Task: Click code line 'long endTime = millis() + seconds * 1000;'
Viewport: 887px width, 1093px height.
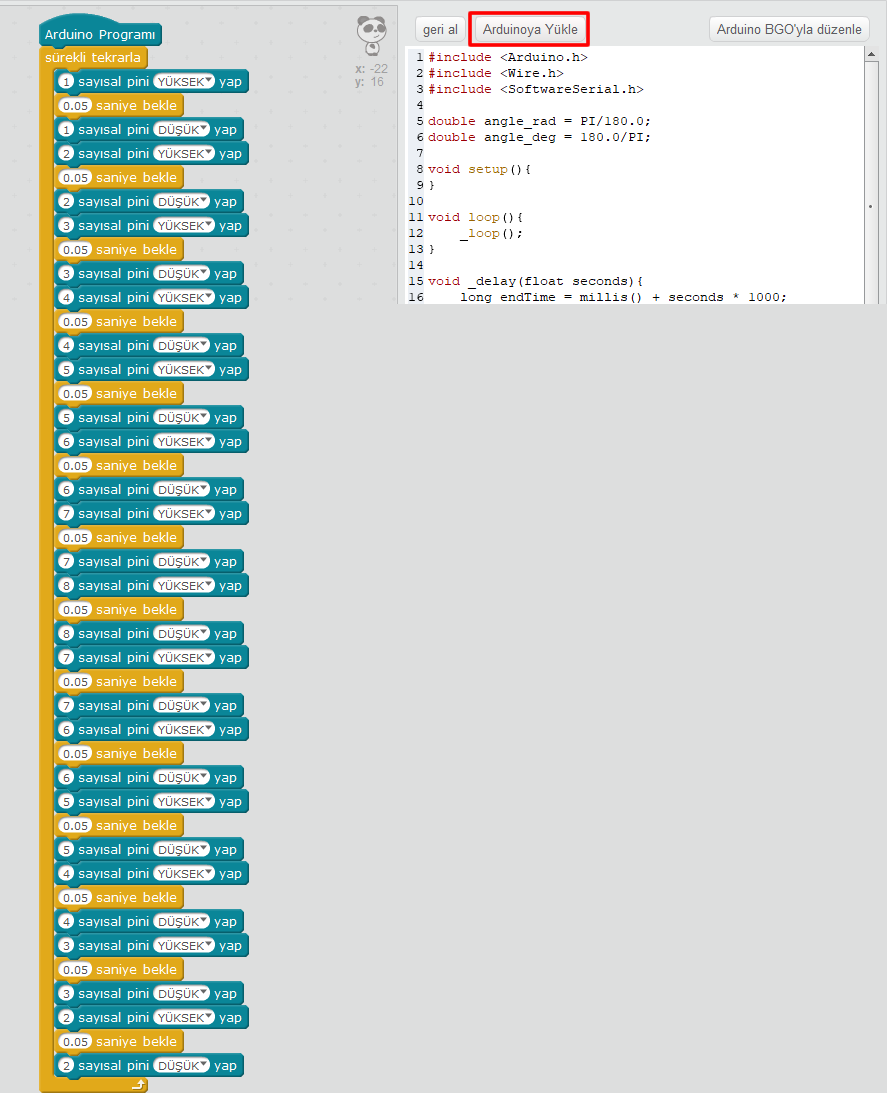Action: 623,298
